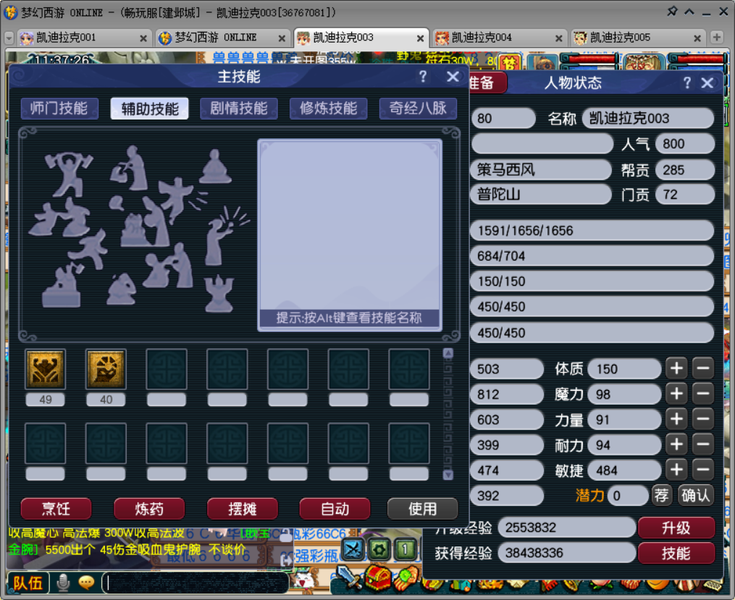Viewport: 735px width, 600px height.
Task: Click the glove with green gem icon
Action: click(406, 578)
